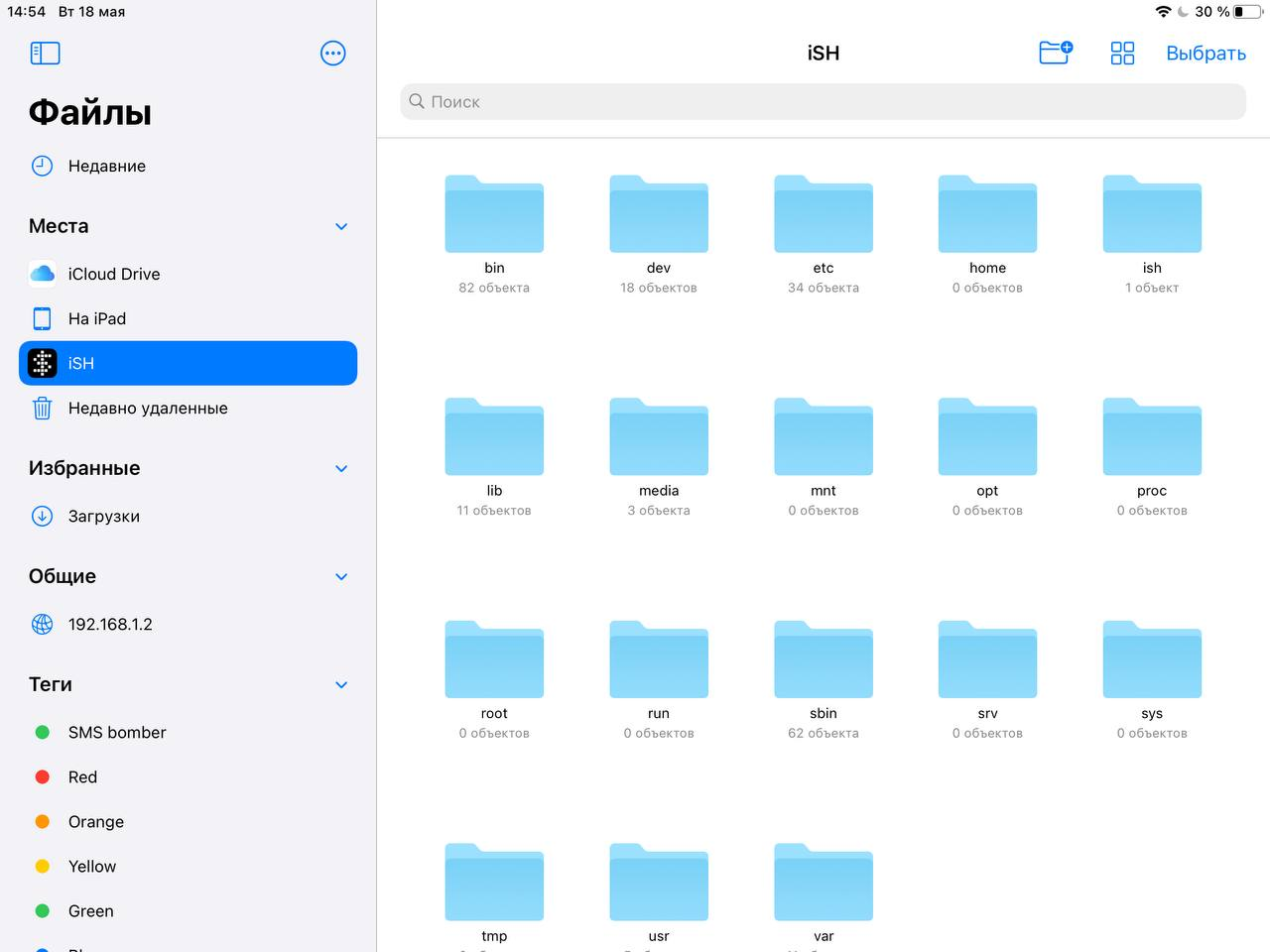Select the green SMS bomber tag

[116, 732]
